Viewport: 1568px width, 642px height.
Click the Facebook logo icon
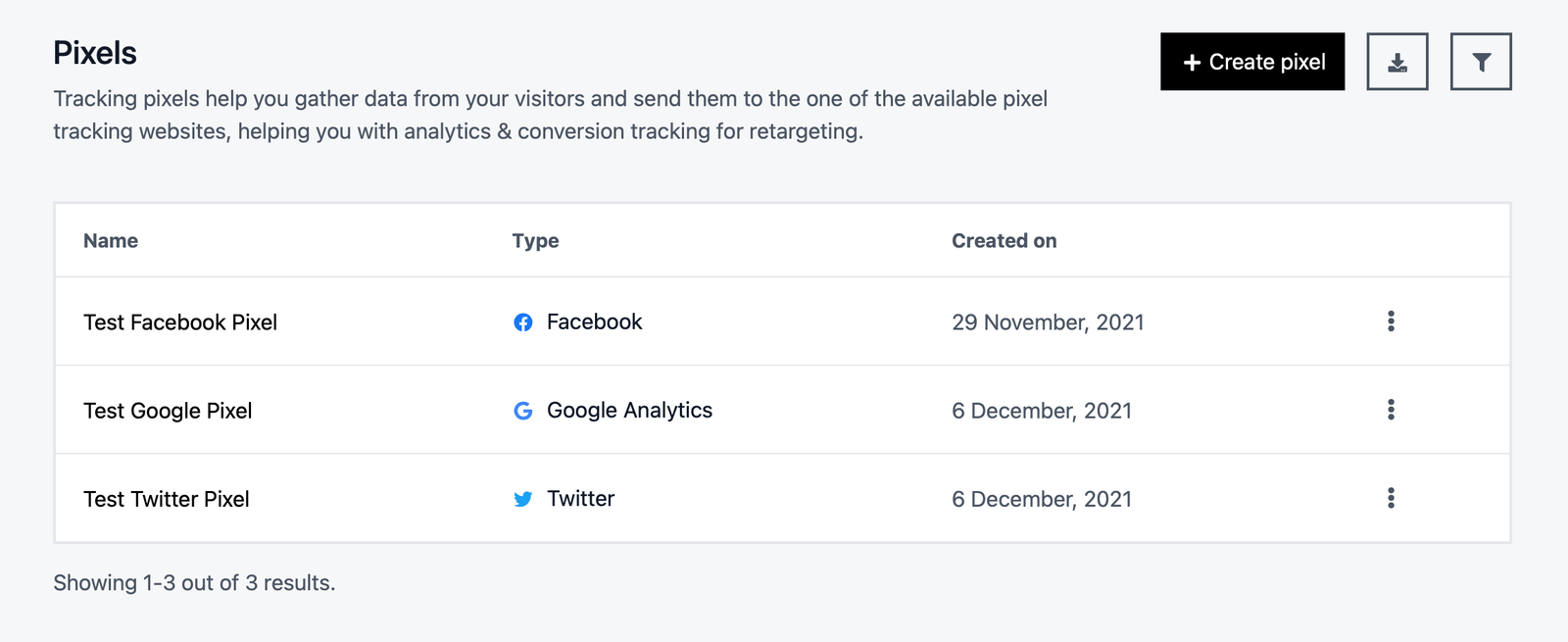coord(523,322)
